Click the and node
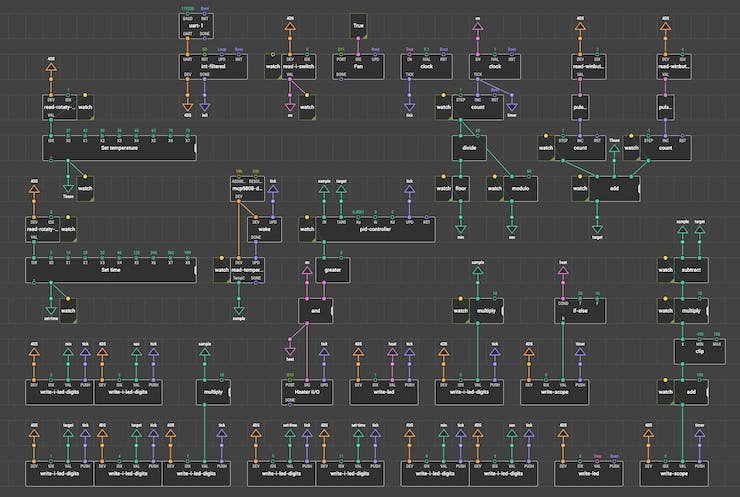This screenshot has height=497, width=740. pos(316,311)
